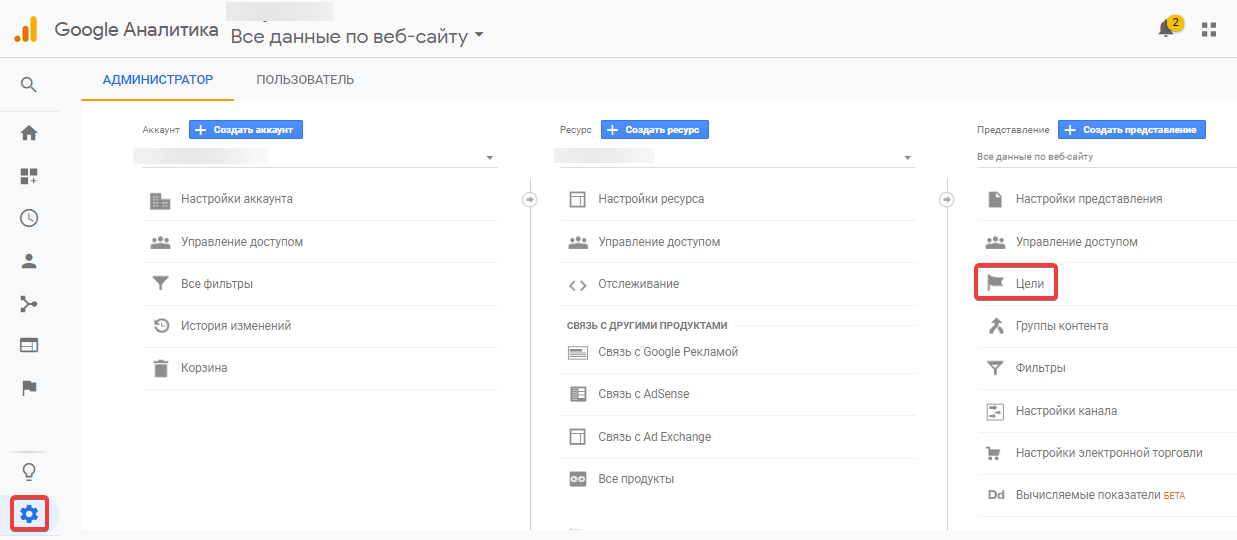Click history icon beside История изменений

click(160, 326)
